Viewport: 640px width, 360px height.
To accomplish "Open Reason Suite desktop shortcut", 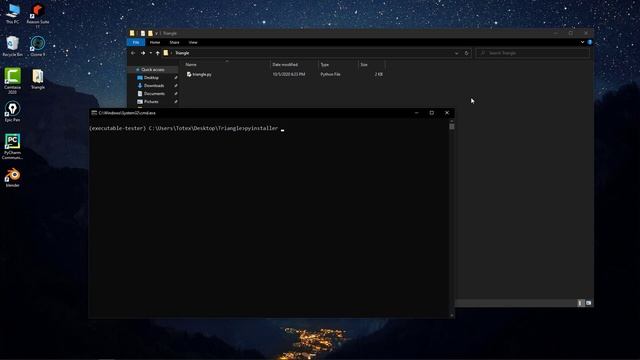I will click(38, 16).
